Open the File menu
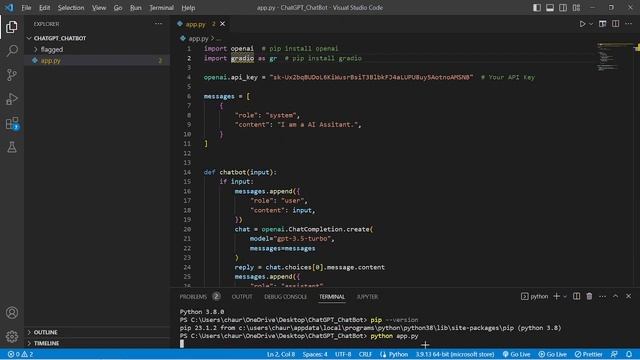The height and width of the screenshot is (360, 640). tap(26, 8)
